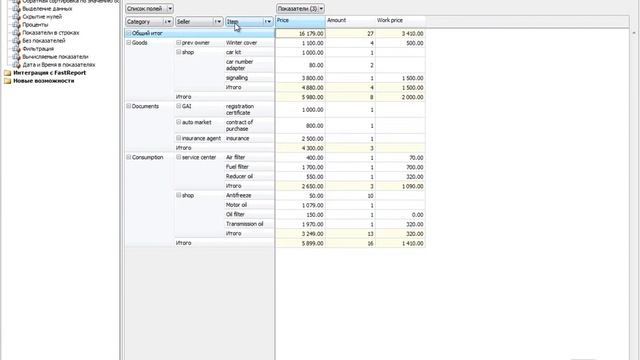640x360 pixels.
Task: Select the Новые возможности folder label
Action: [44, 81]
